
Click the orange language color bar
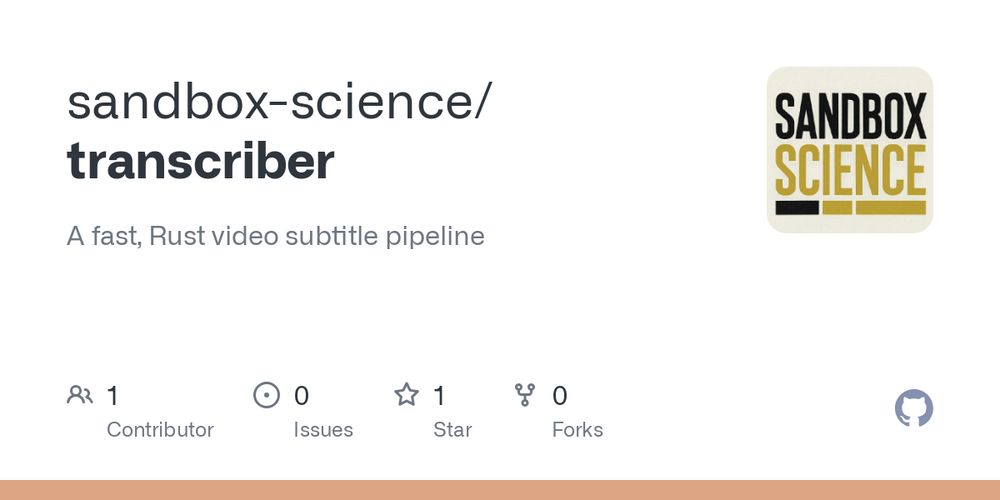pyautogui.click(x=500, y=490)
